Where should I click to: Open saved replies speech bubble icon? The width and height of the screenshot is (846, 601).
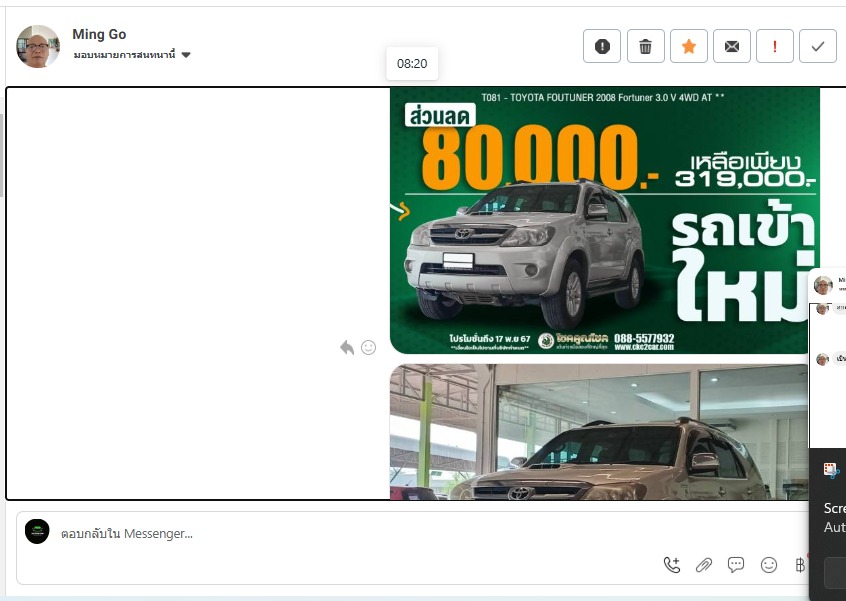(x=736, y=565)
